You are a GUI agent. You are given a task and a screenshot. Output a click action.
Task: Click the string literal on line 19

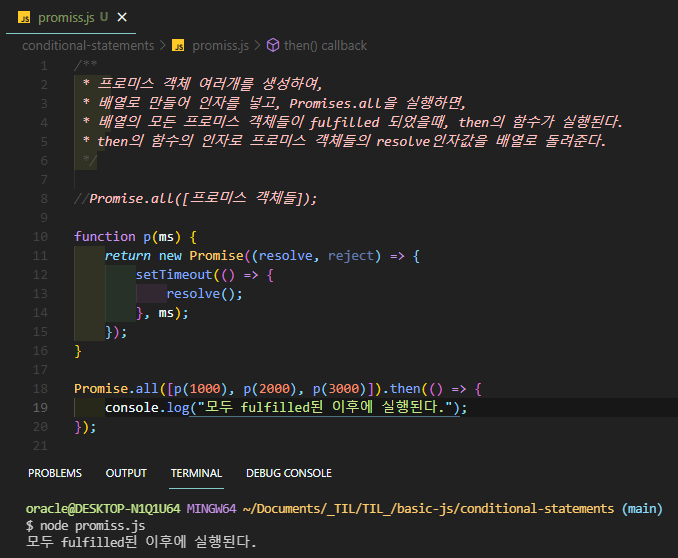tap(324, 407)
